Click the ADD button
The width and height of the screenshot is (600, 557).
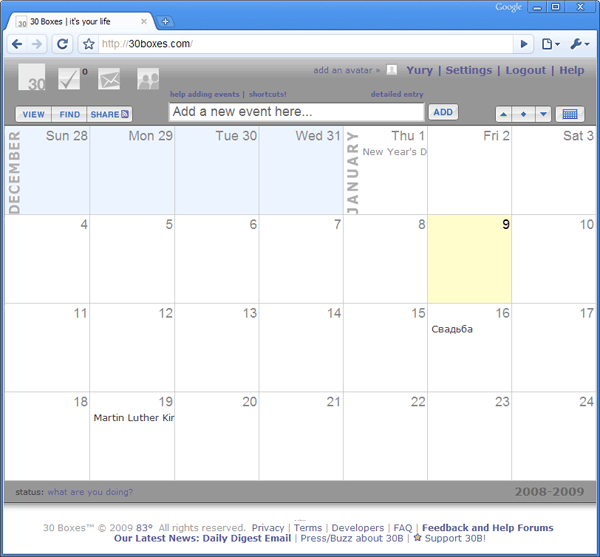coord(443,112)
